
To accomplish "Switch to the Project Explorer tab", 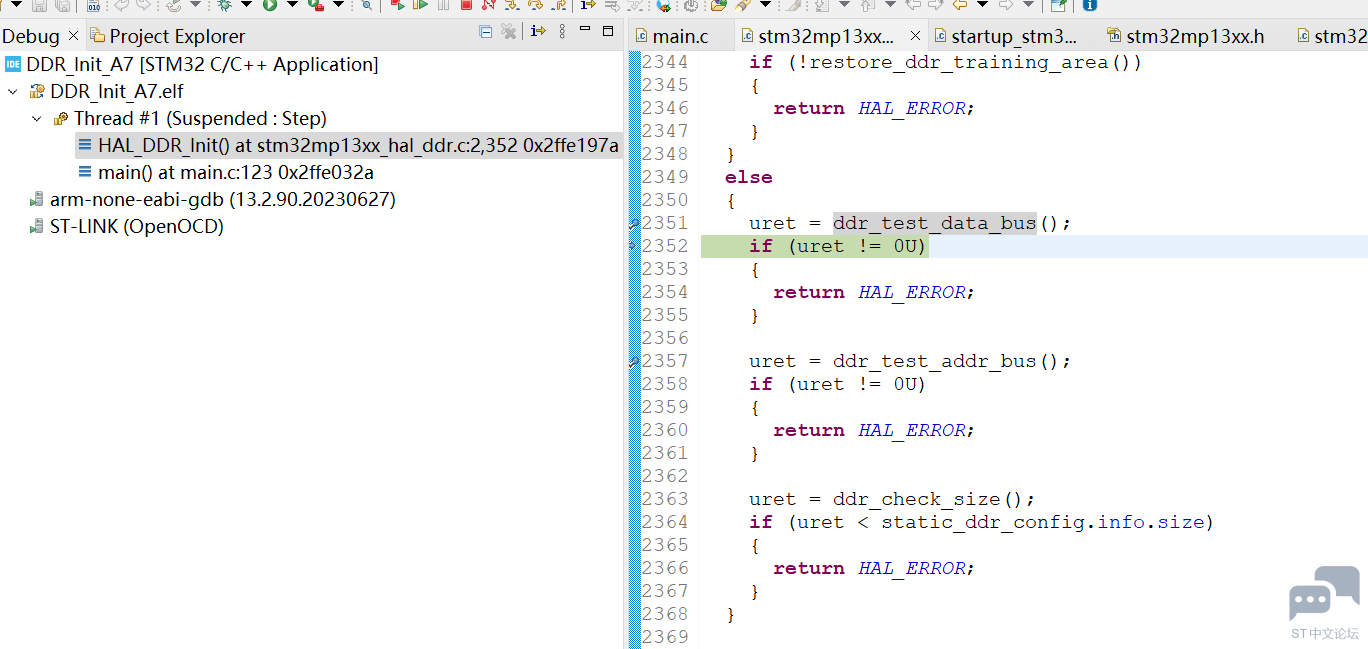I will tap(168, 36).
